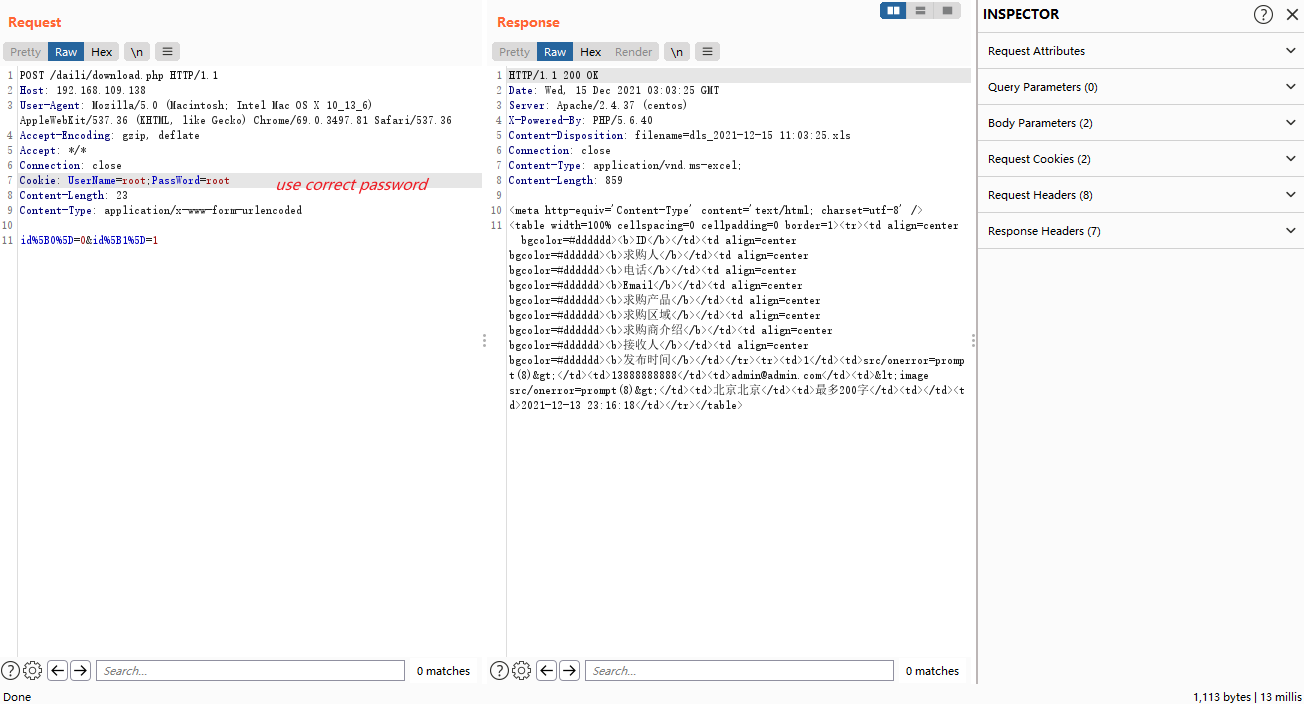The width and height of the screenshot is (1304, 704).
Task: Click the INSPECTOR panel title
Action: tap(1021, 14)
